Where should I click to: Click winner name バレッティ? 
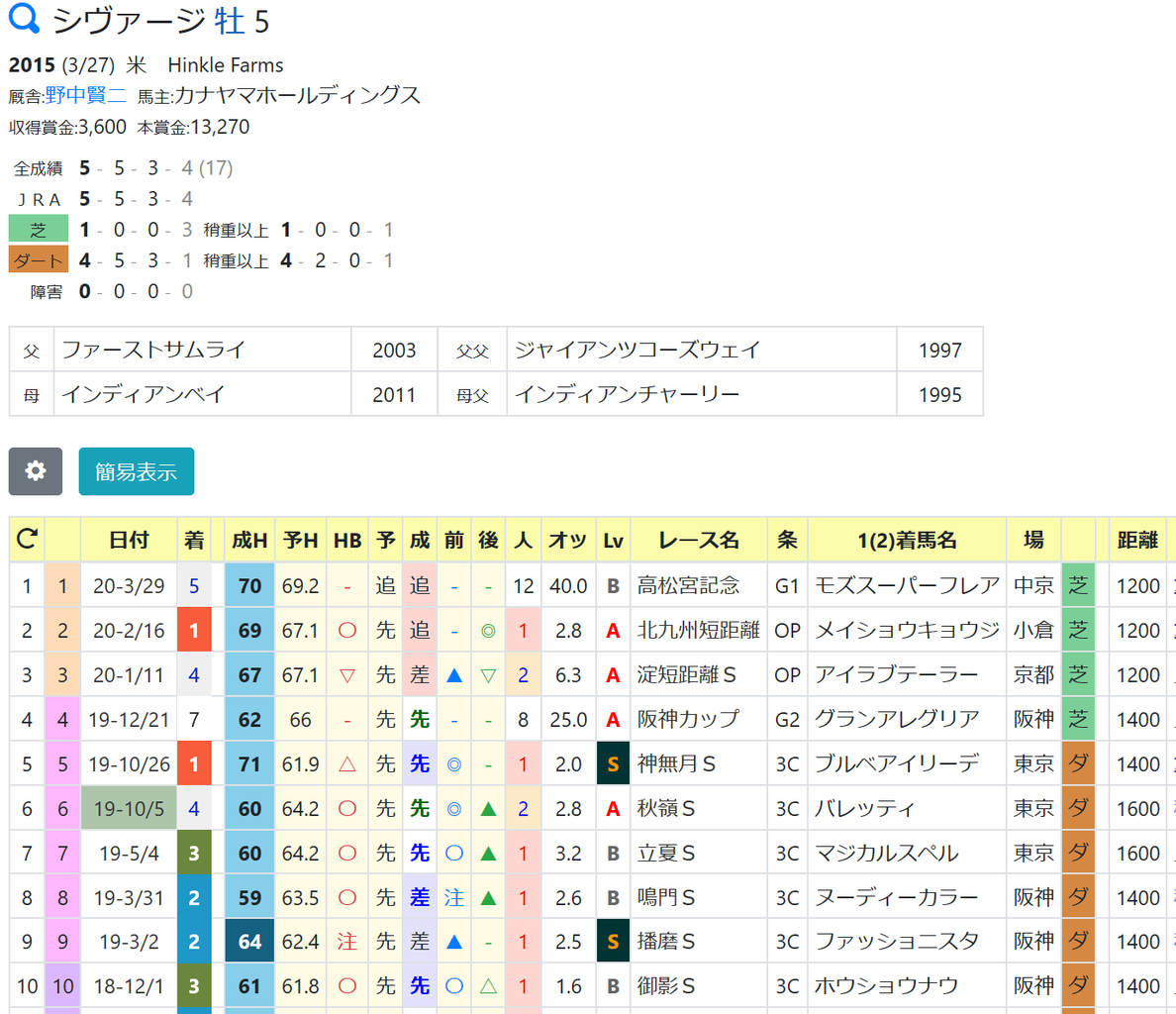pos(865,808)
